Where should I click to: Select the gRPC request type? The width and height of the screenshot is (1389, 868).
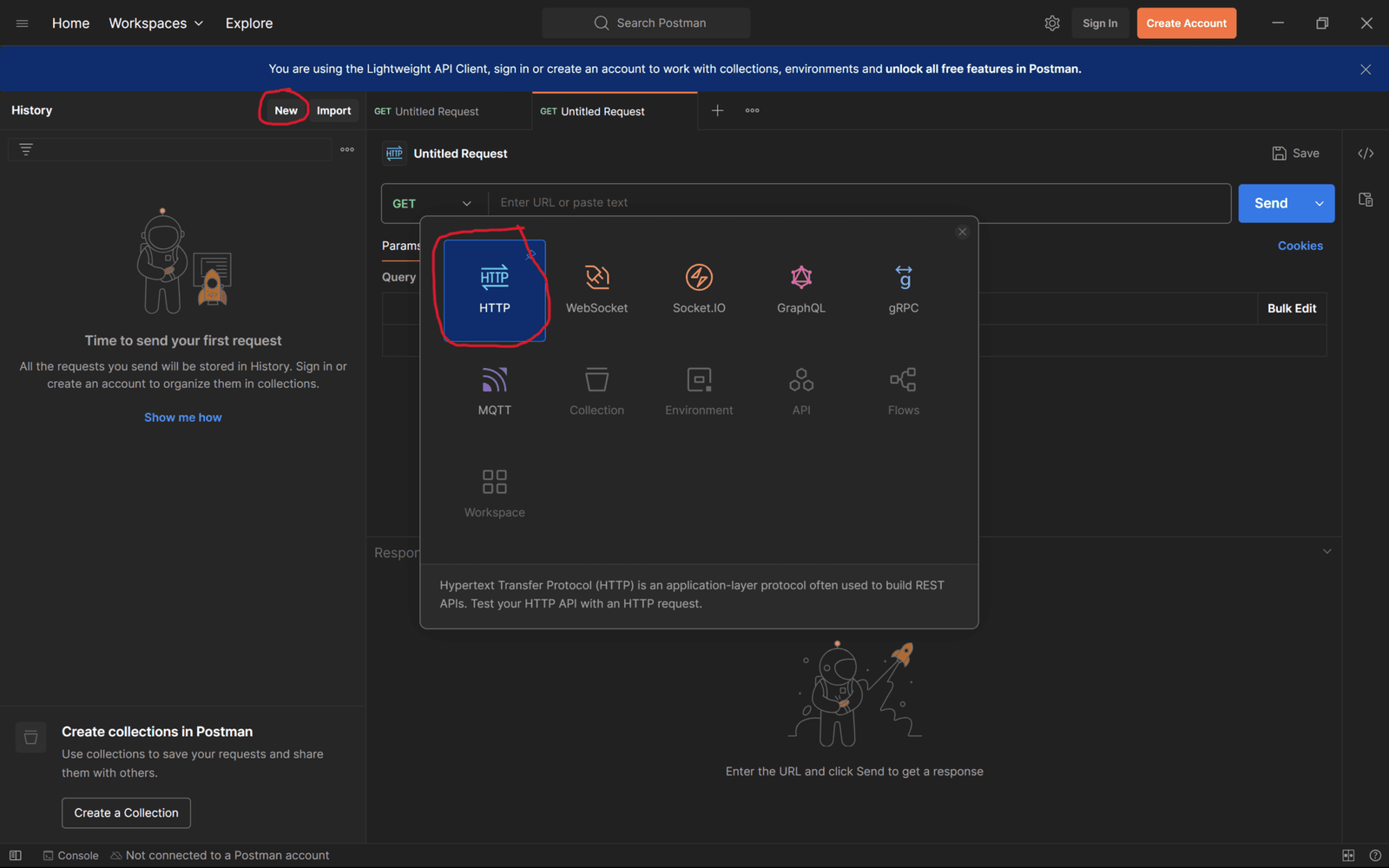click(903, 290)
